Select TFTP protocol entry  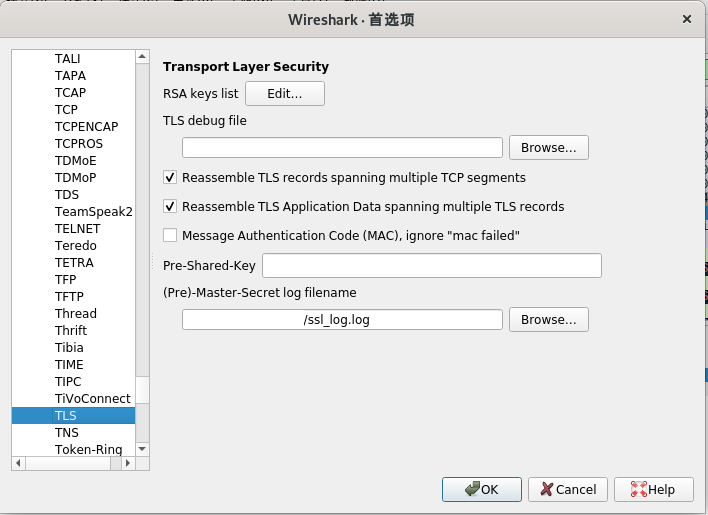(x=69, y=296)
